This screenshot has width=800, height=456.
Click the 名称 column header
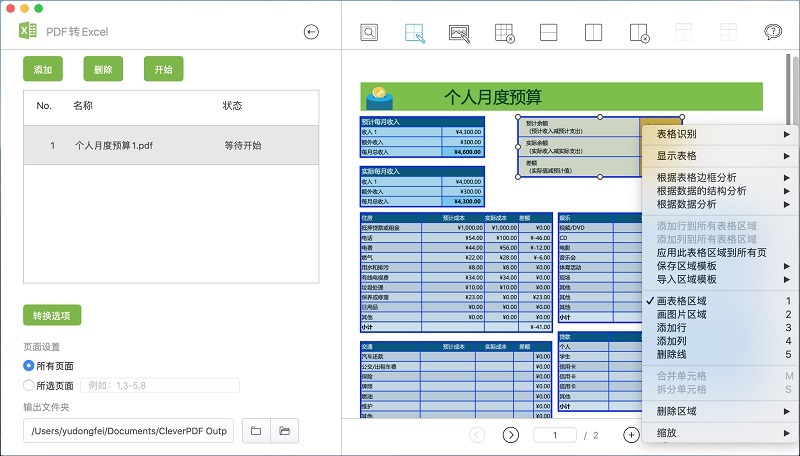click(83, 106)
